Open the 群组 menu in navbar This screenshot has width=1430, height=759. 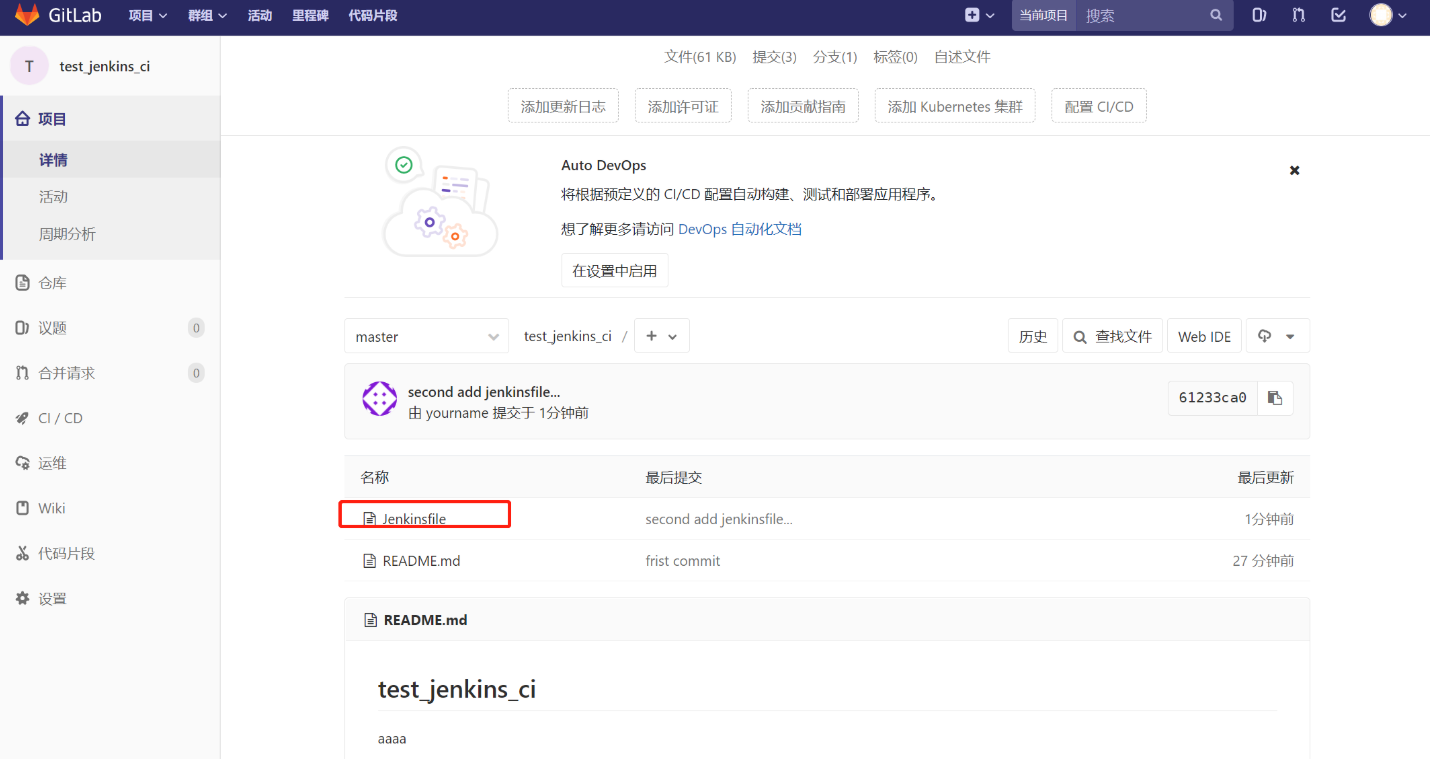[x=208, y=15]
